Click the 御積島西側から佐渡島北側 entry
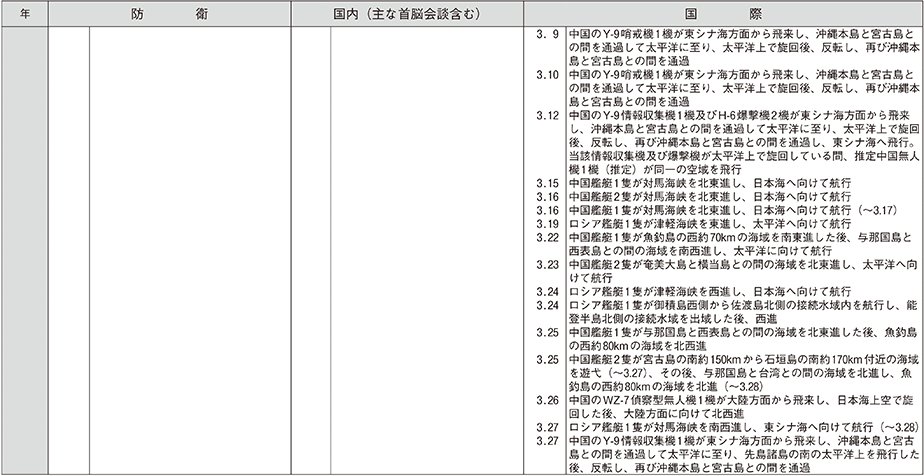This screenshot has height=476, width=924. point(744,312)
